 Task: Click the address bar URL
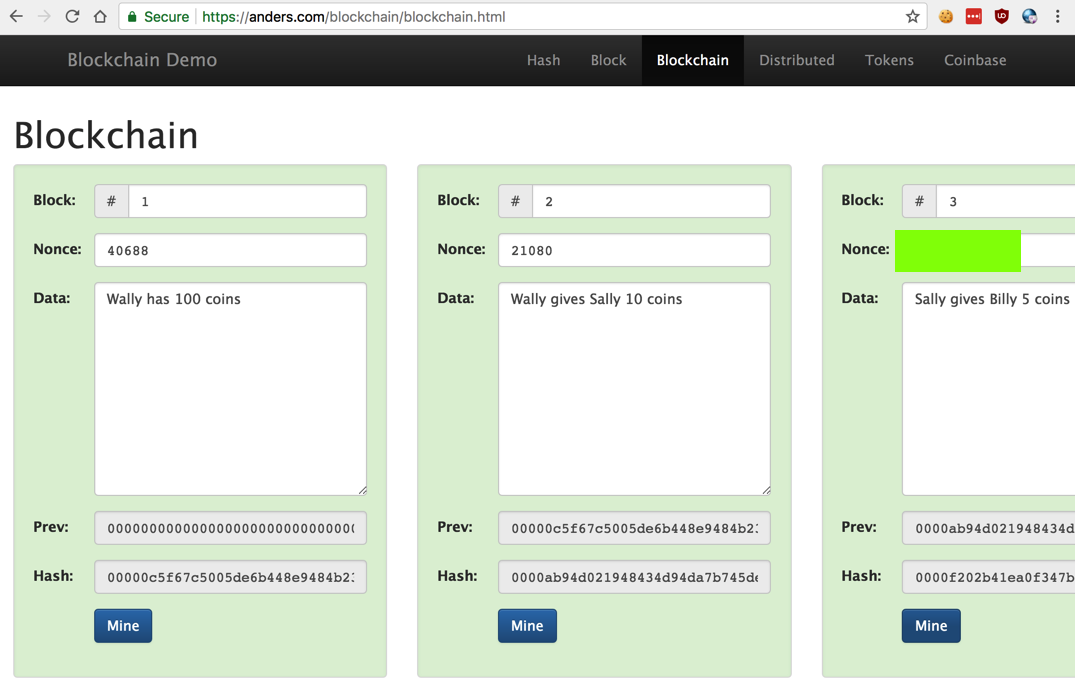(354, 16)
